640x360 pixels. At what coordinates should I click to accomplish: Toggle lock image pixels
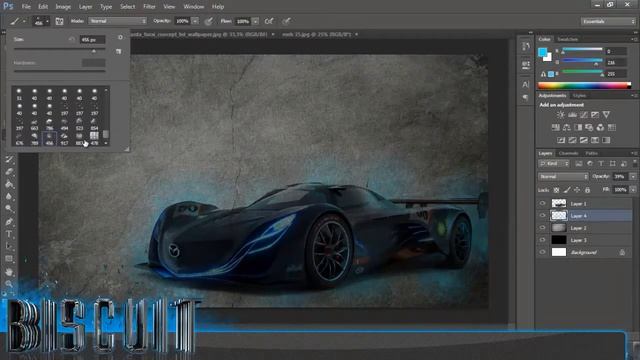pyautogui.click(x=567, y=190)
